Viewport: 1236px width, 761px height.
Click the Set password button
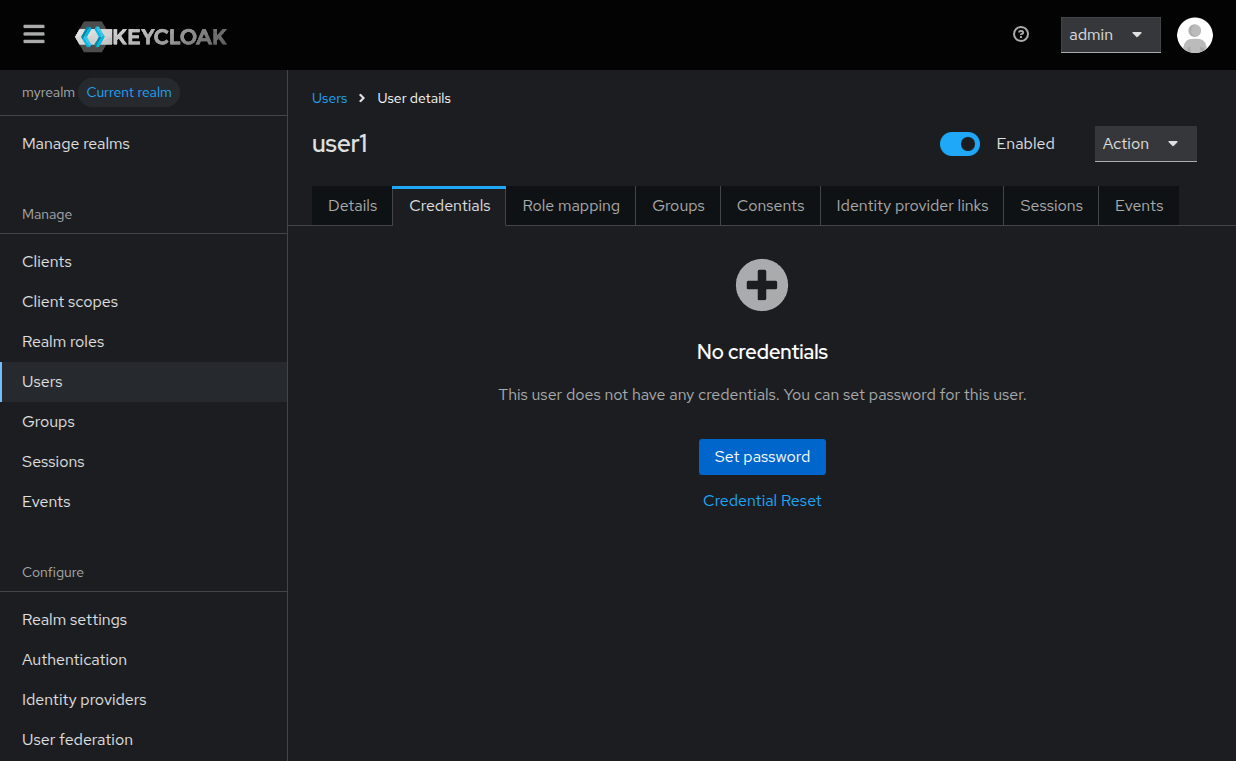(x=762, y=457)
